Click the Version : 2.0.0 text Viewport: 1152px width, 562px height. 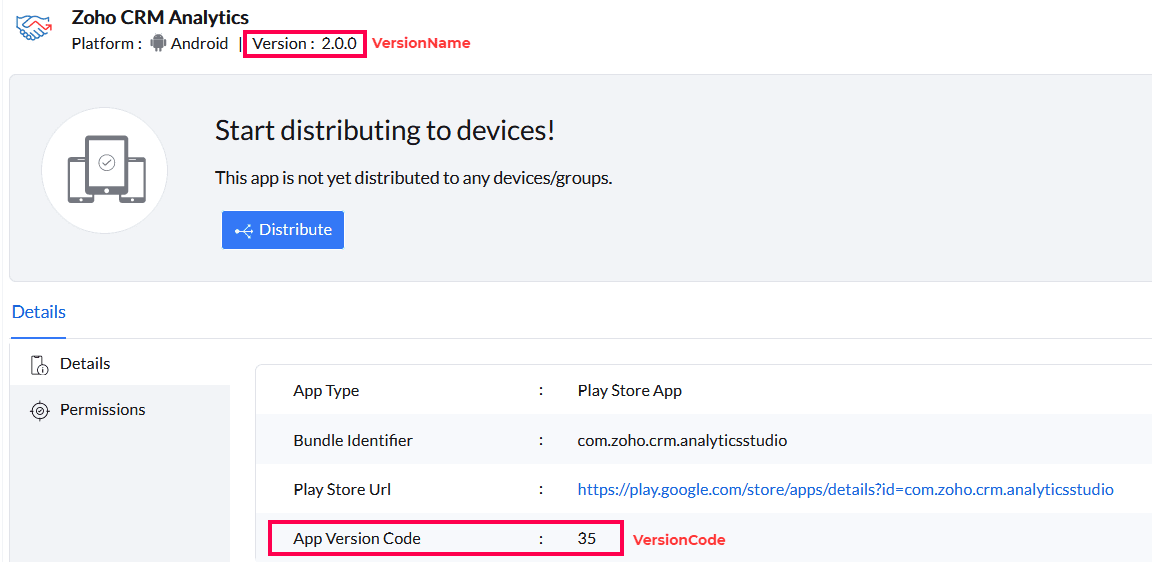point(305,43)
